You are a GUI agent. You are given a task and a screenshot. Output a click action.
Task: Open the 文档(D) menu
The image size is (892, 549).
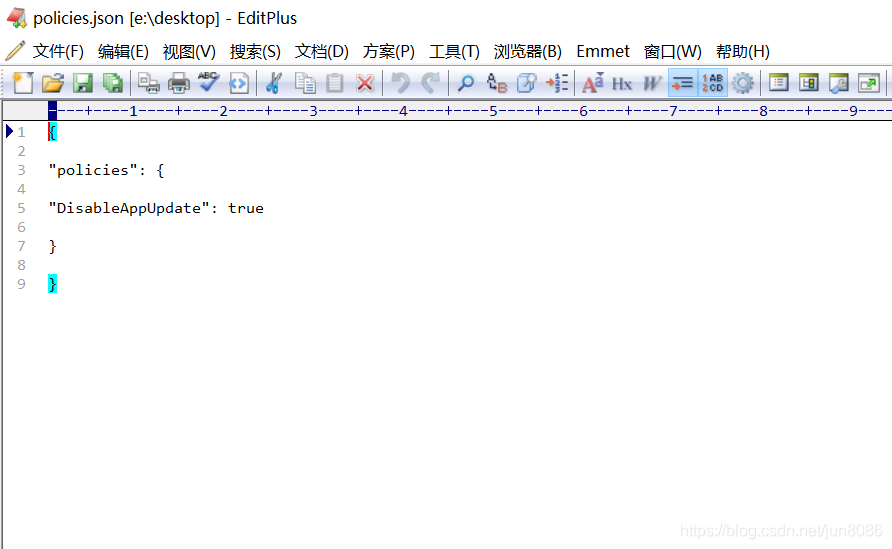pyautogui.click(x=321, y=51)
